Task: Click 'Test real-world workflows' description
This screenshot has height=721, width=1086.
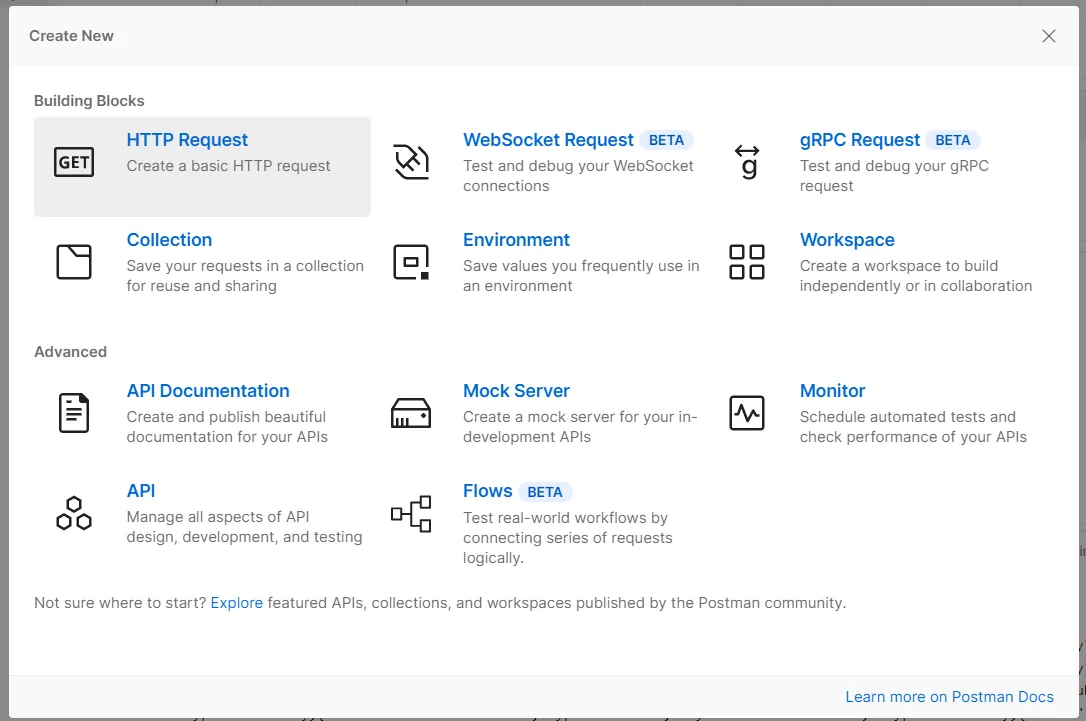Action: tap(568, 537)
